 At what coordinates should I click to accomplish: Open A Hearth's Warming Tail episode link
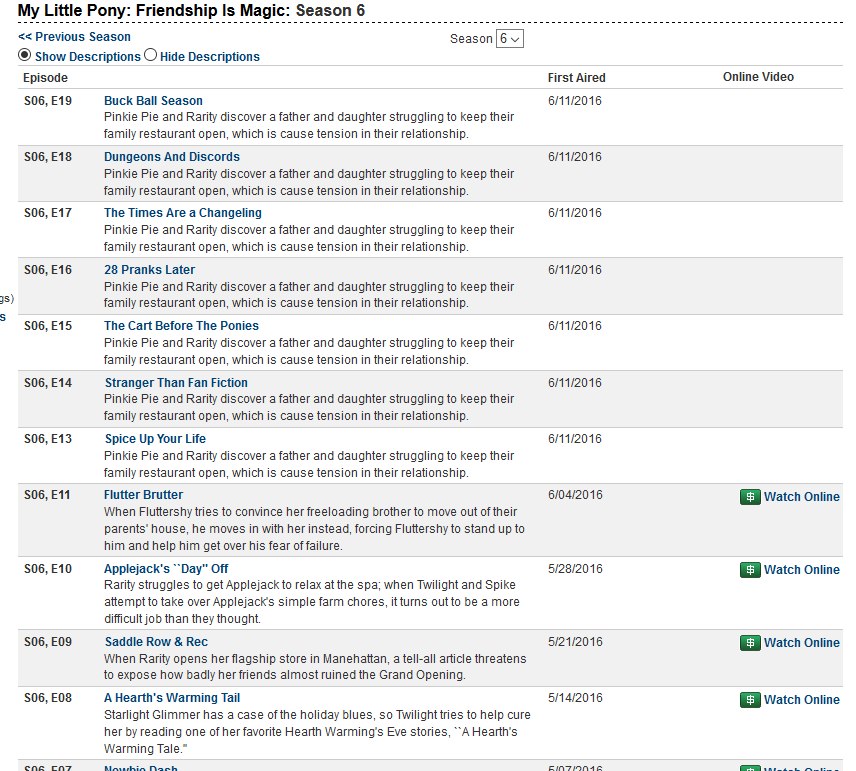[x=172, y=698]
